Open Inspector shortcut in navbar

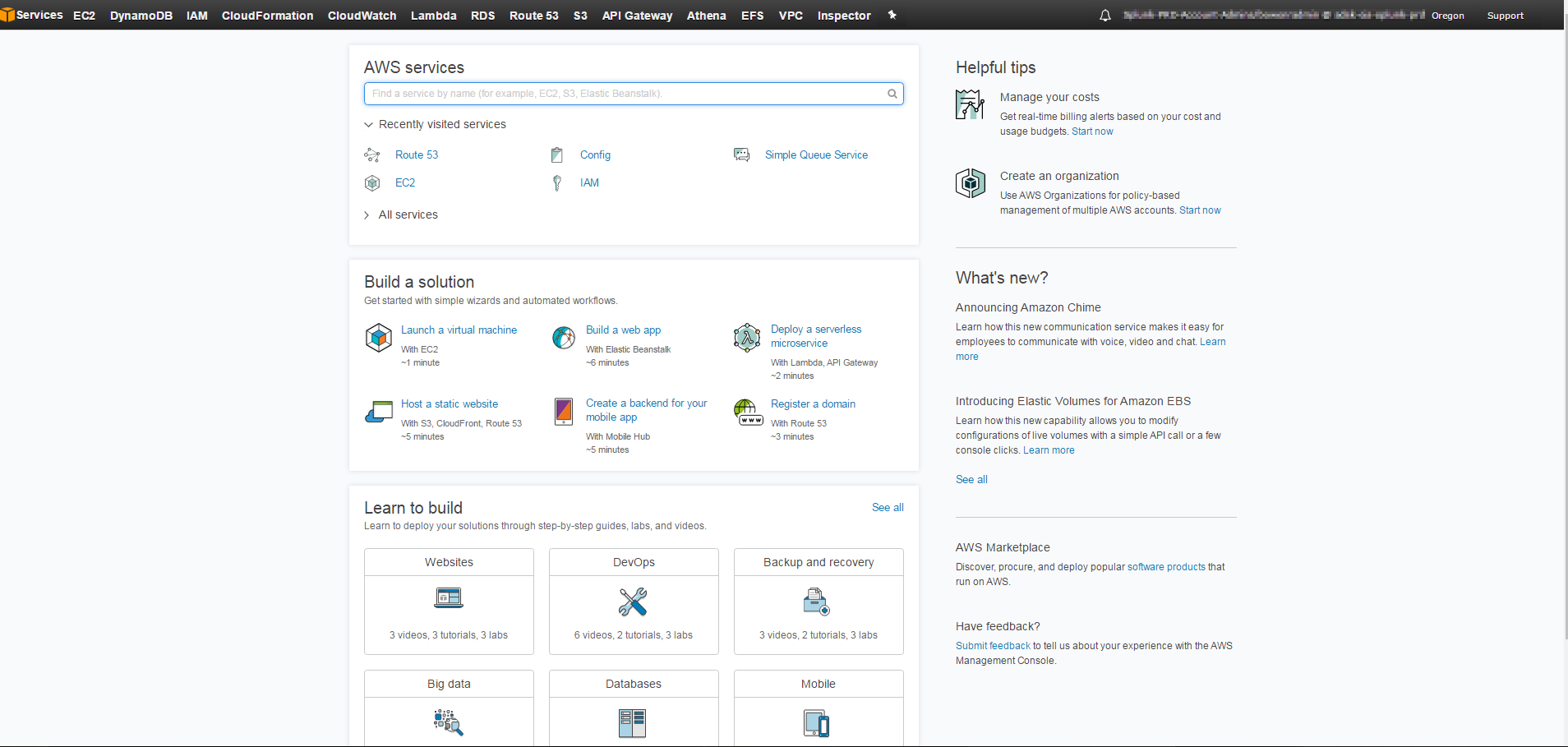click(844, 16)
